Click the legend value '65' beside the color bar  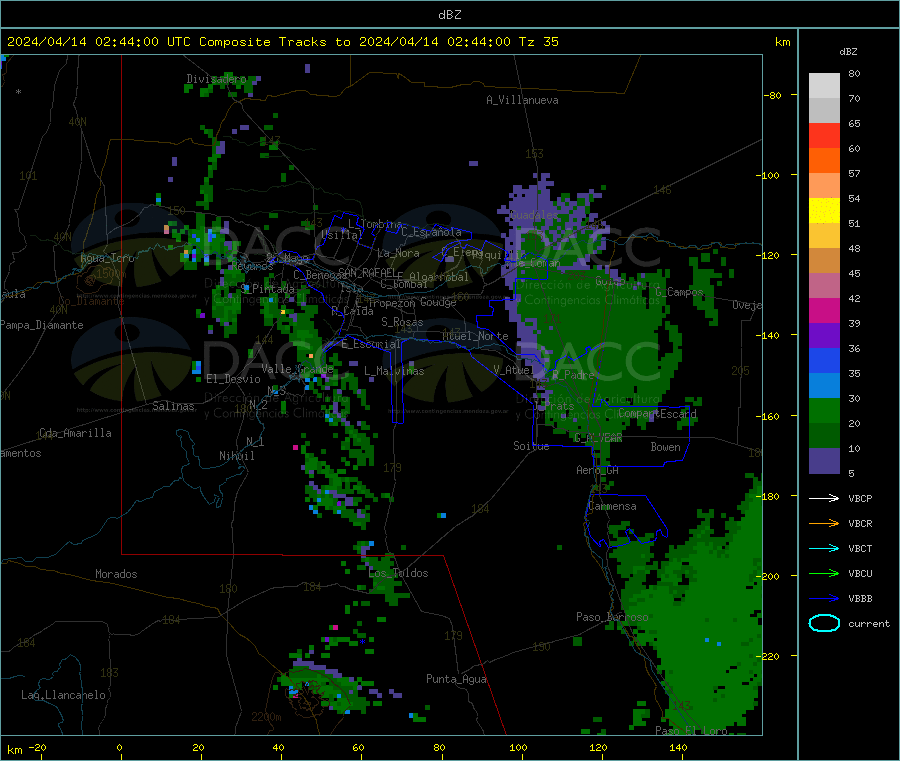tap(854, 123)
